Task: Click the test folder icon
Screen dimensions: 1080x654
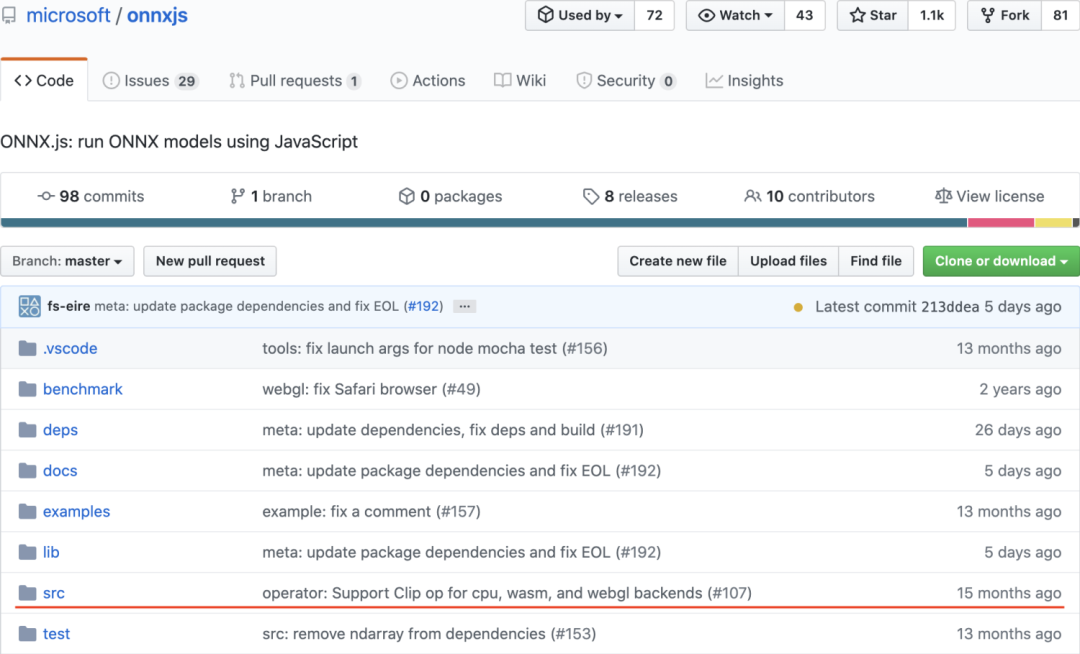Action: [x=28, y=633]
